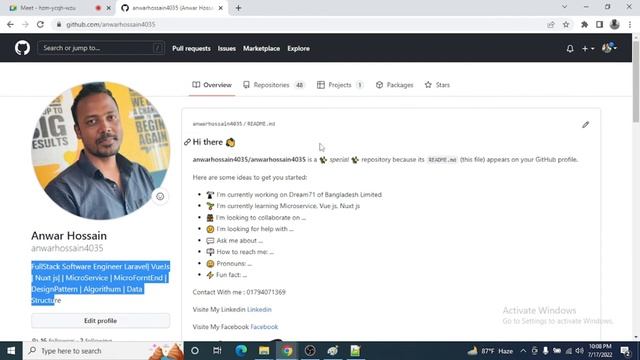640x360 pixels.
Task: Open the Windows Start menu
Action: click(x=11, y=351)
